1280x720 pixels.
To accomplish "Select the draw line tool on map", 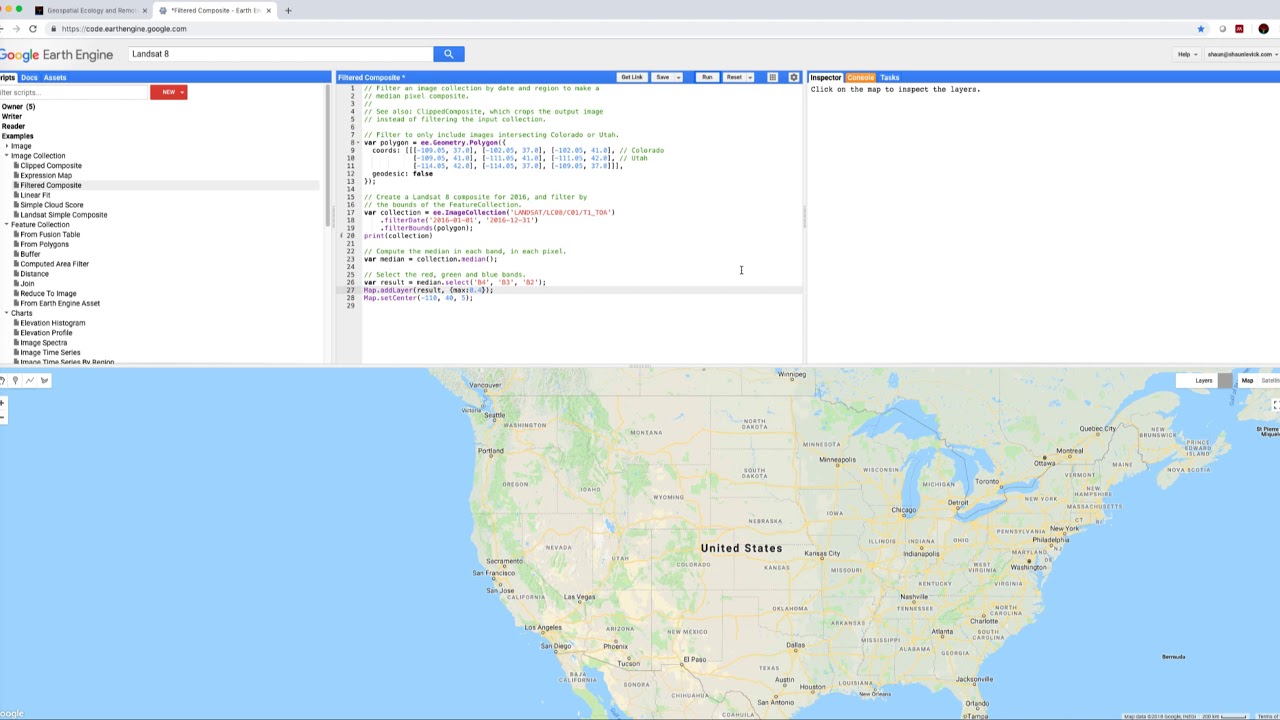I will click(30, 380).
